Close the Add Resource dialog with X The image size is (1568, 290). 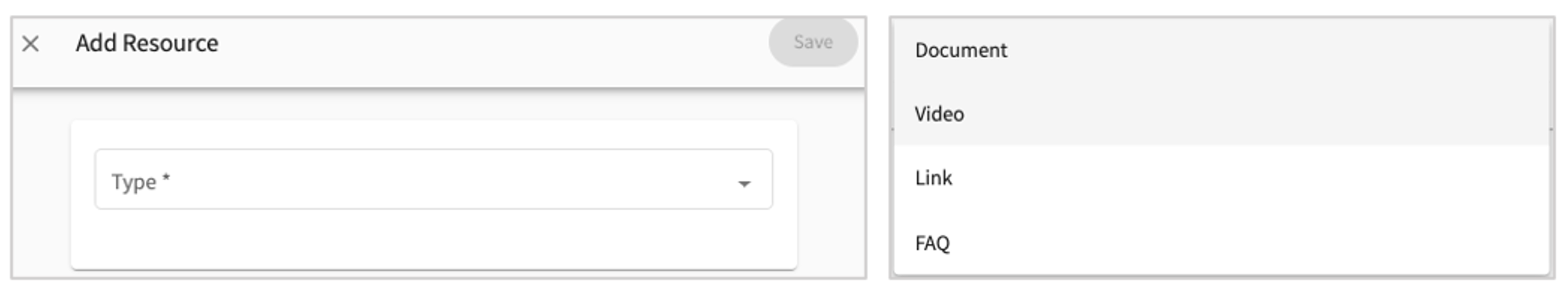(30, 44)
